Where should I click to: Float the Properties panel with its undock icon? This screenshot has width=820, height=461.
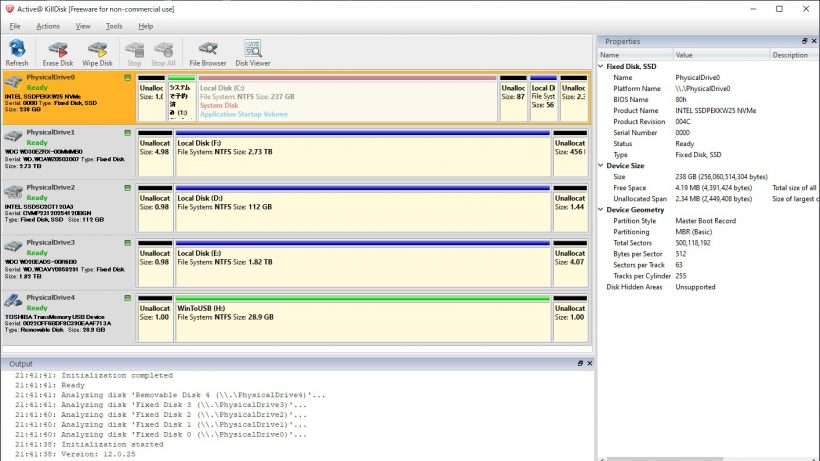(804, 41)
